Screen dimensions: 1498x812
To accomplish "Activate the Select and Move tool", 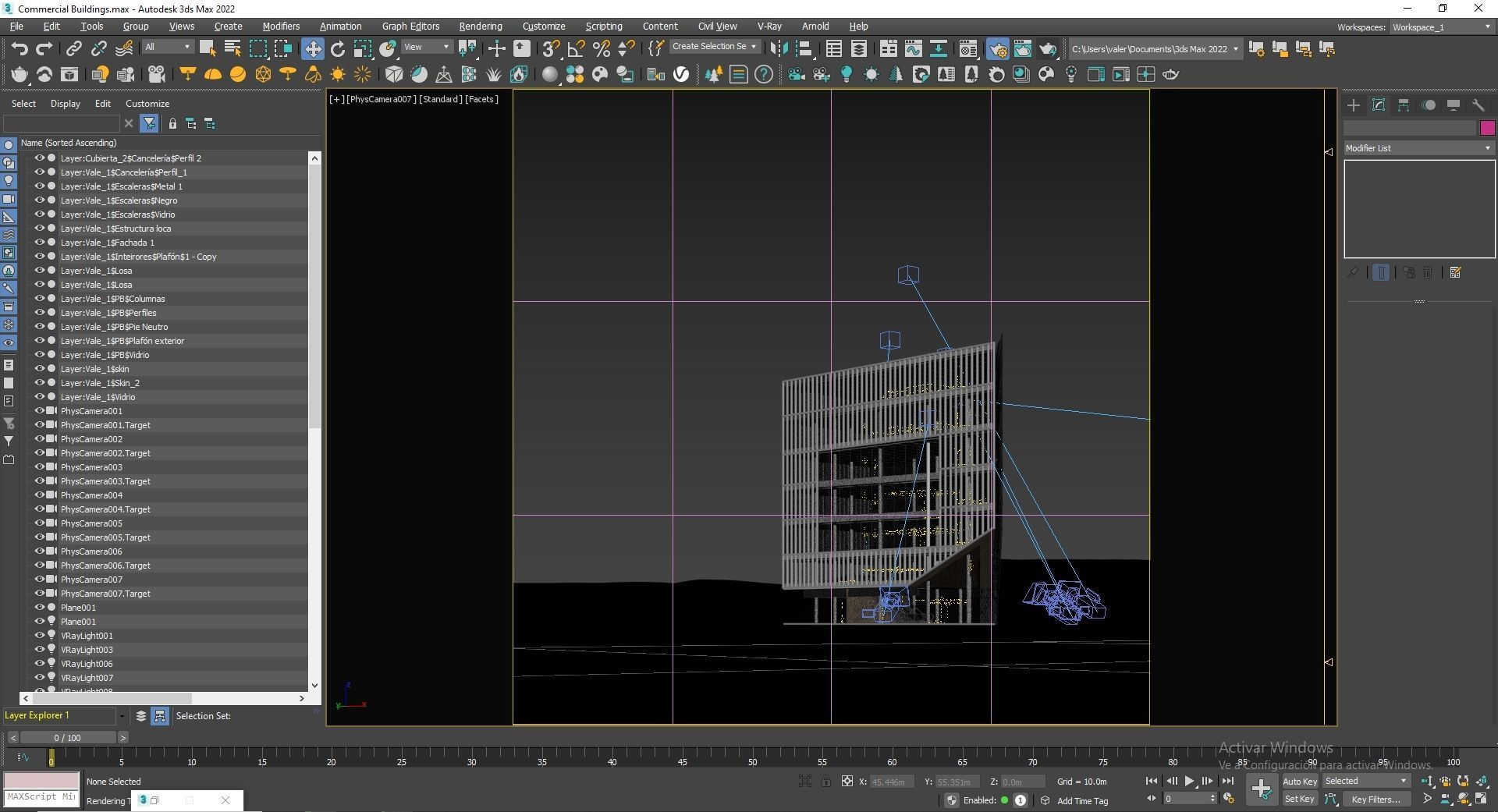I will coord(312,48).
